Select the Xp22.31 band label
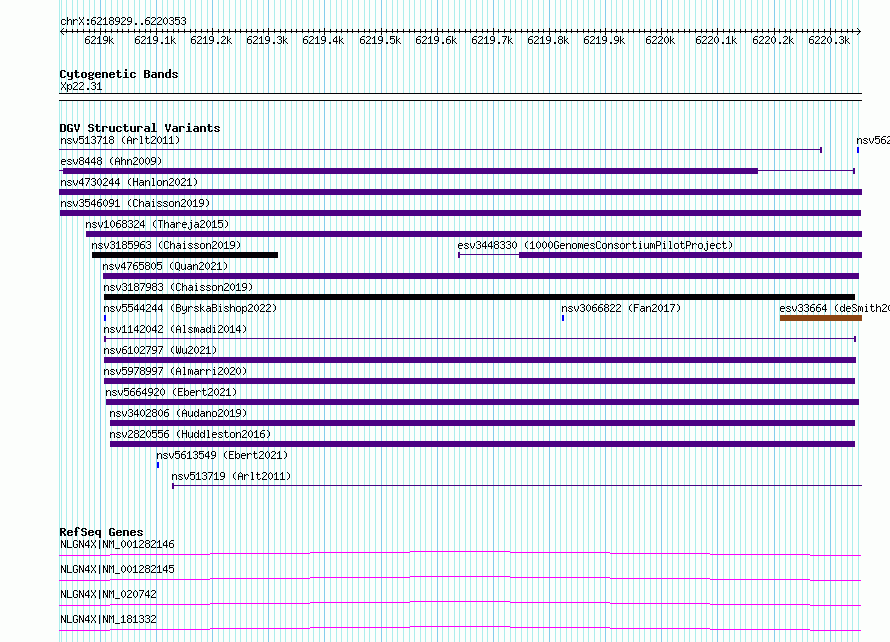 (81, 86)
